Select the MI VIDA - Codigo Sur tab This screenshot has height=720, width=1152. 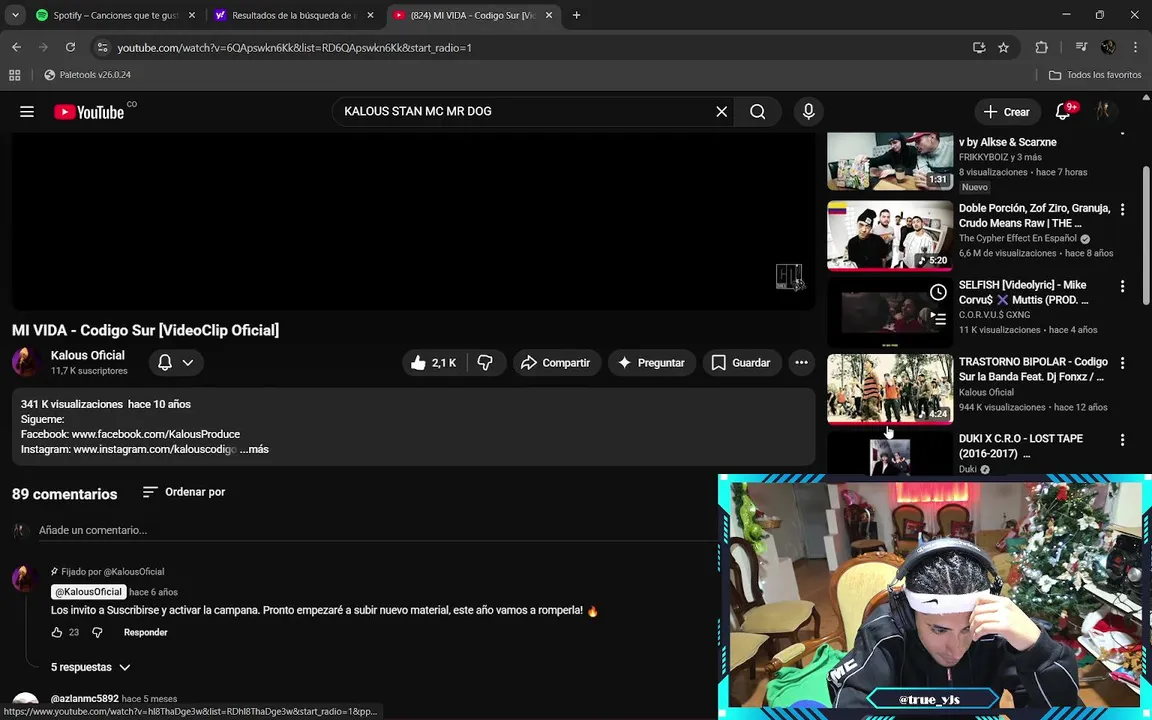pos(474,15)
